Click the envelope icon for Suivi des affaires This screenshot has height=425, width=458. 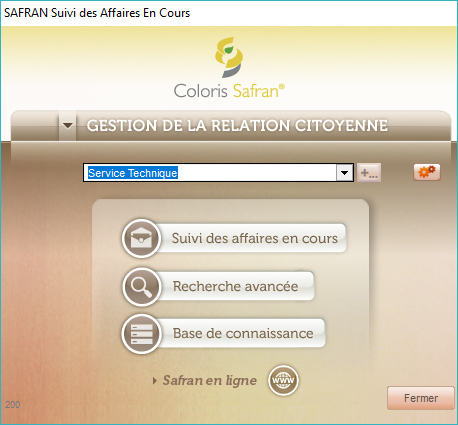click(142, 238)
